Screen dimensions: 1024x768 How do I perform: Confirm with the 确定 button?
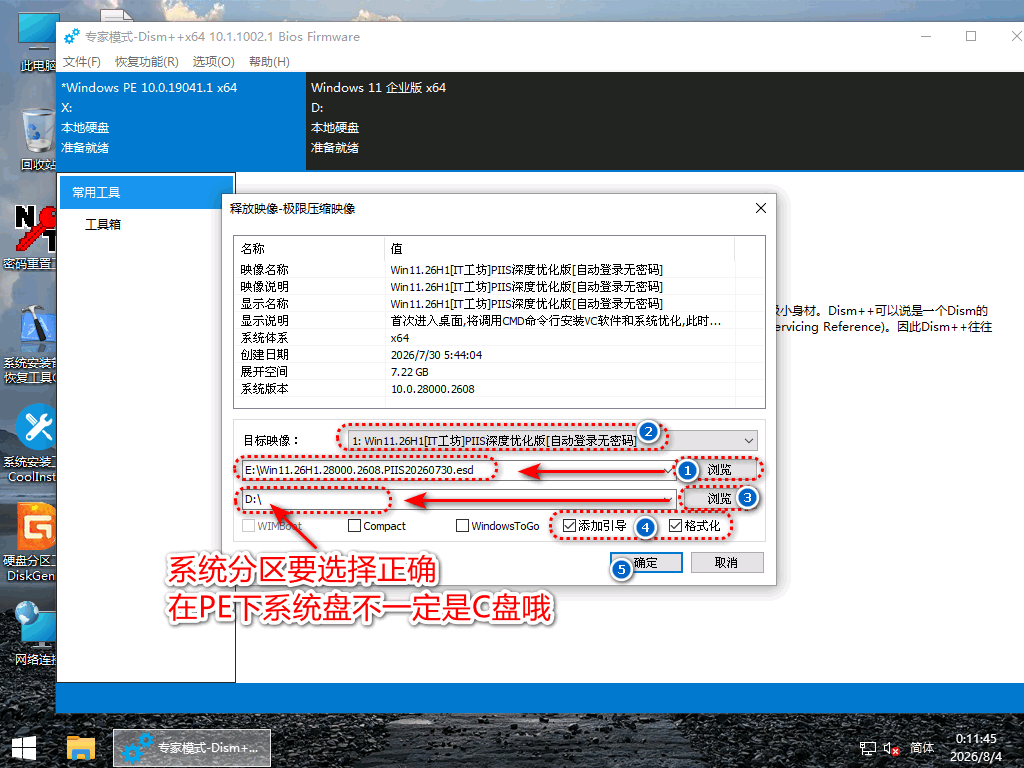(x=647, y=562)
